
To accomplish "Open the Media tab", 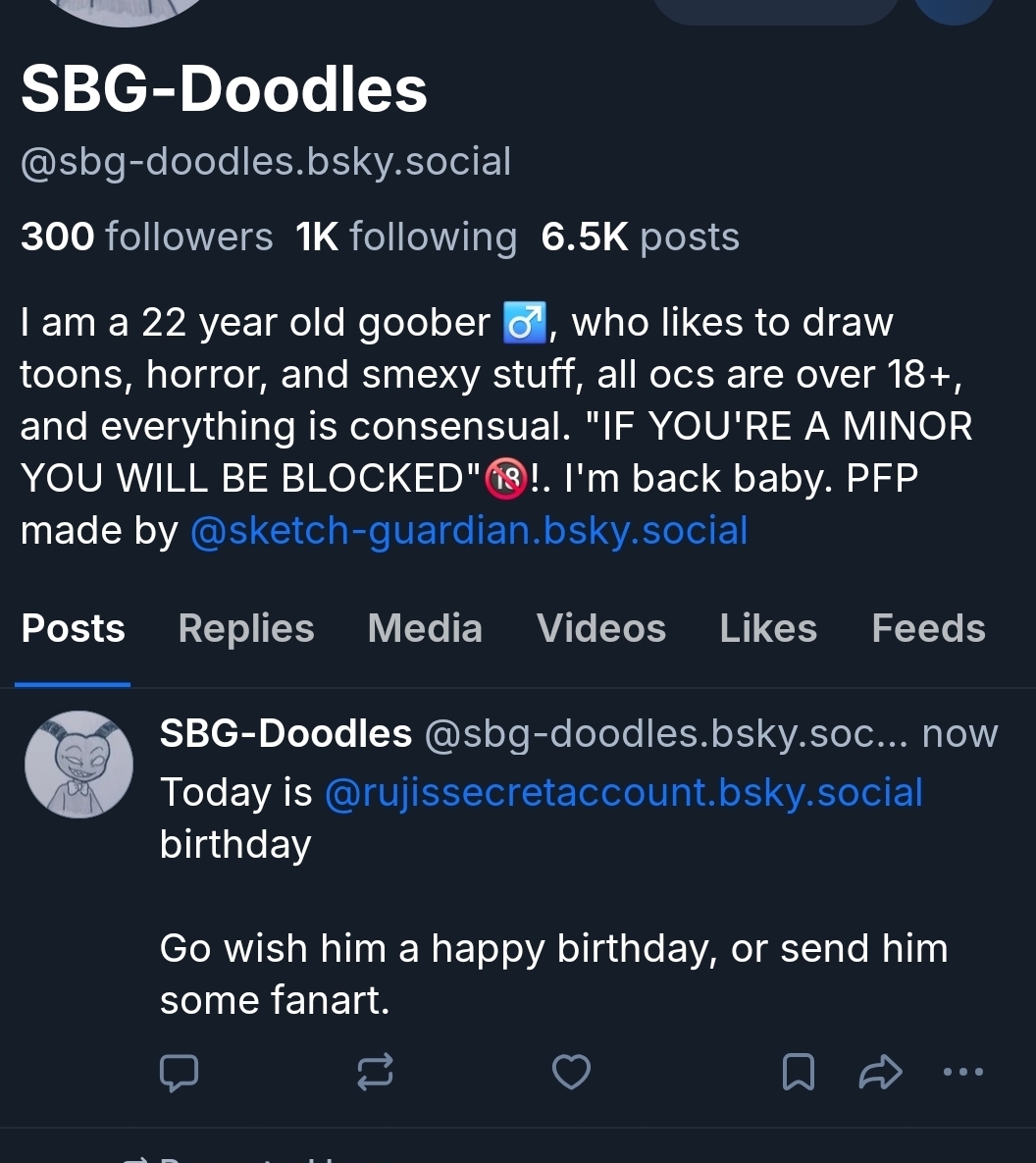I will (x=425, y=628).
